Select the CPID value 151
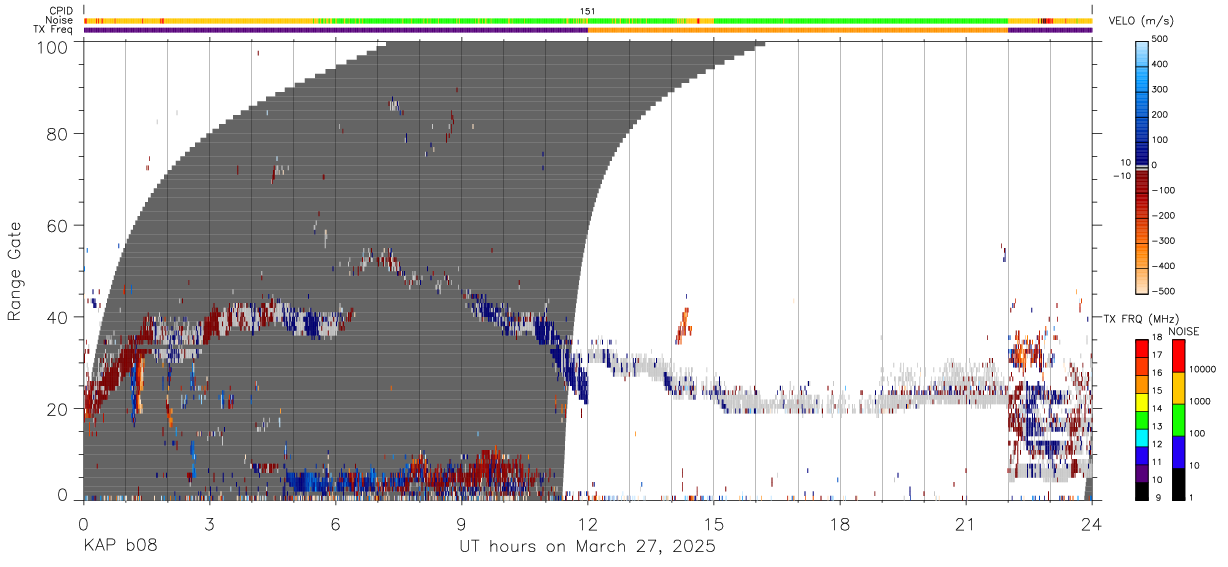The image size is (1228, 567). click(x=588, y=11)
